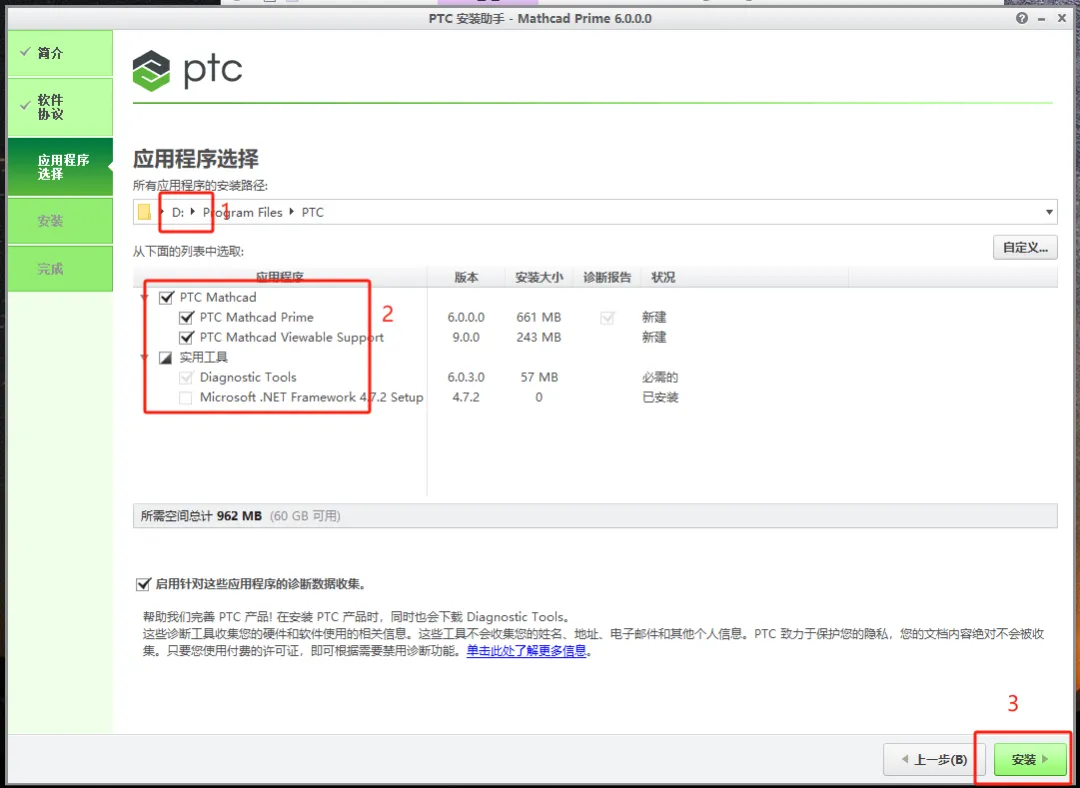1080x788 pixels.
Task: Click the 已安装 status cell
Action: click(661, 397)
